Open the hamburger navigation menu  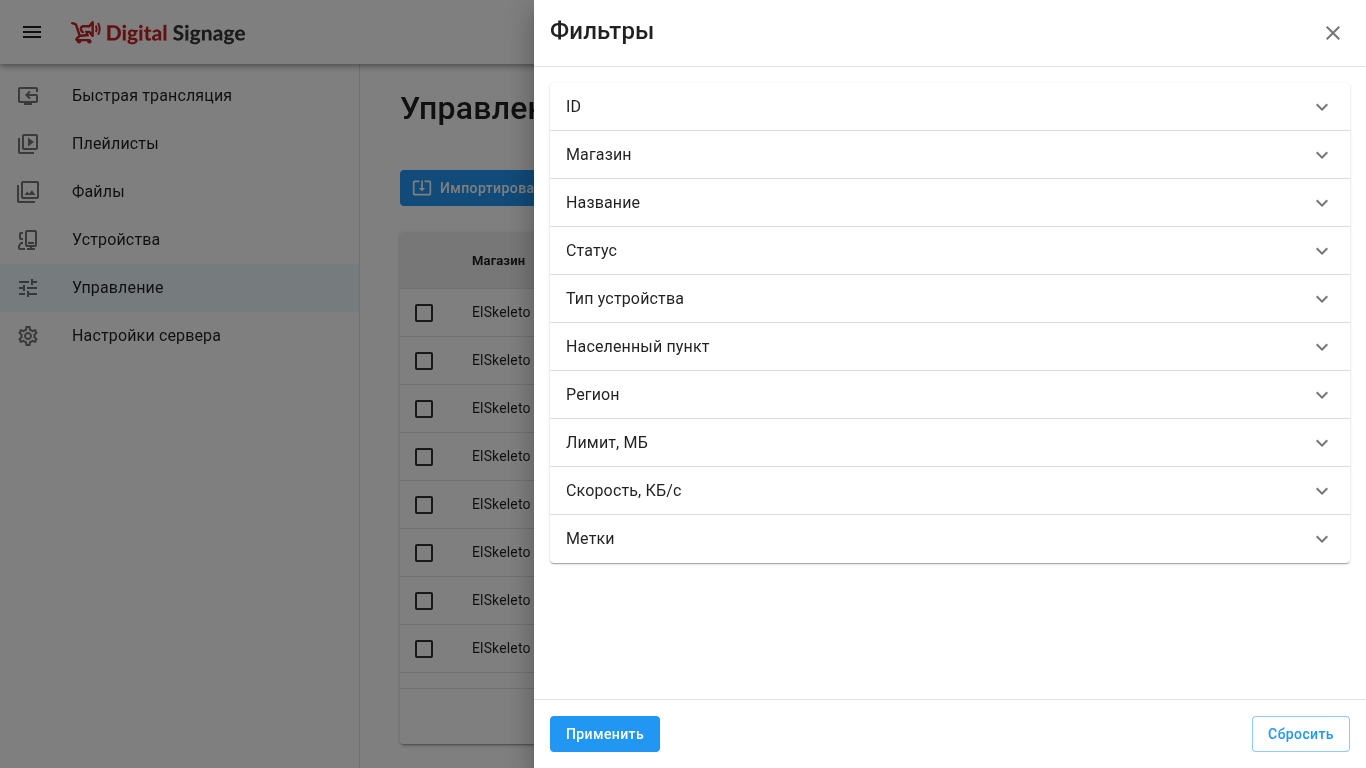pos(32,32)
